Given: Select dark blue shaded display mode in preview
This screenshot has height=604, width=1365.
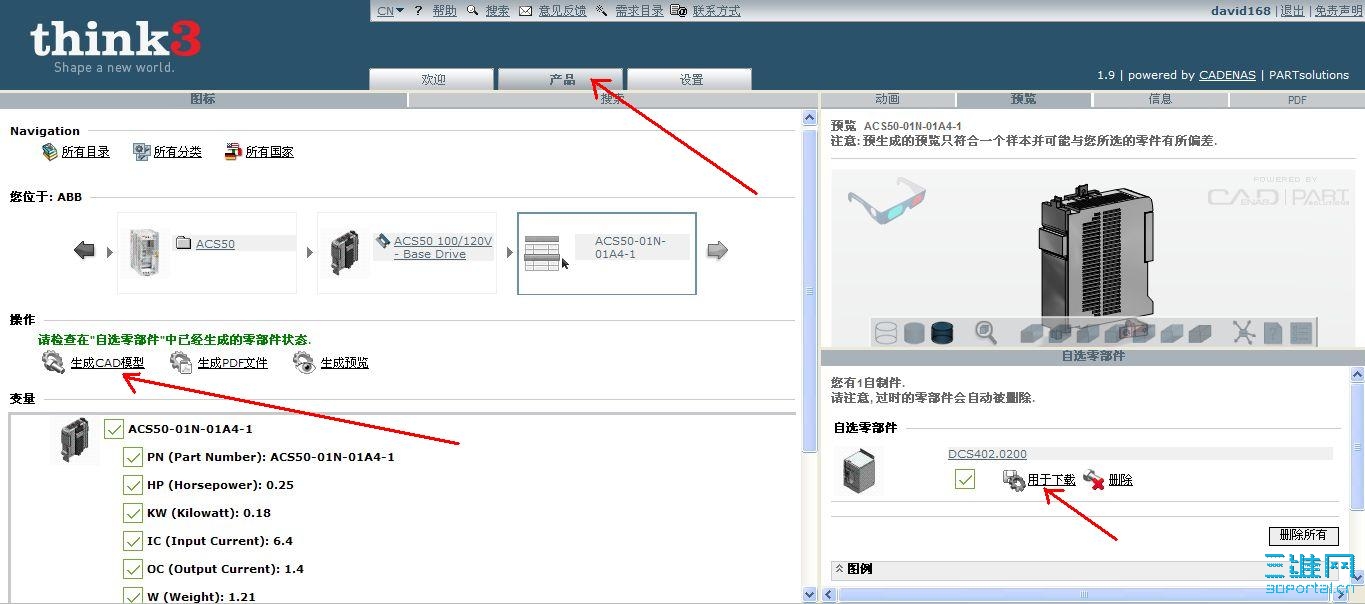Looking at the screenshot, I should tap(942, 333).
